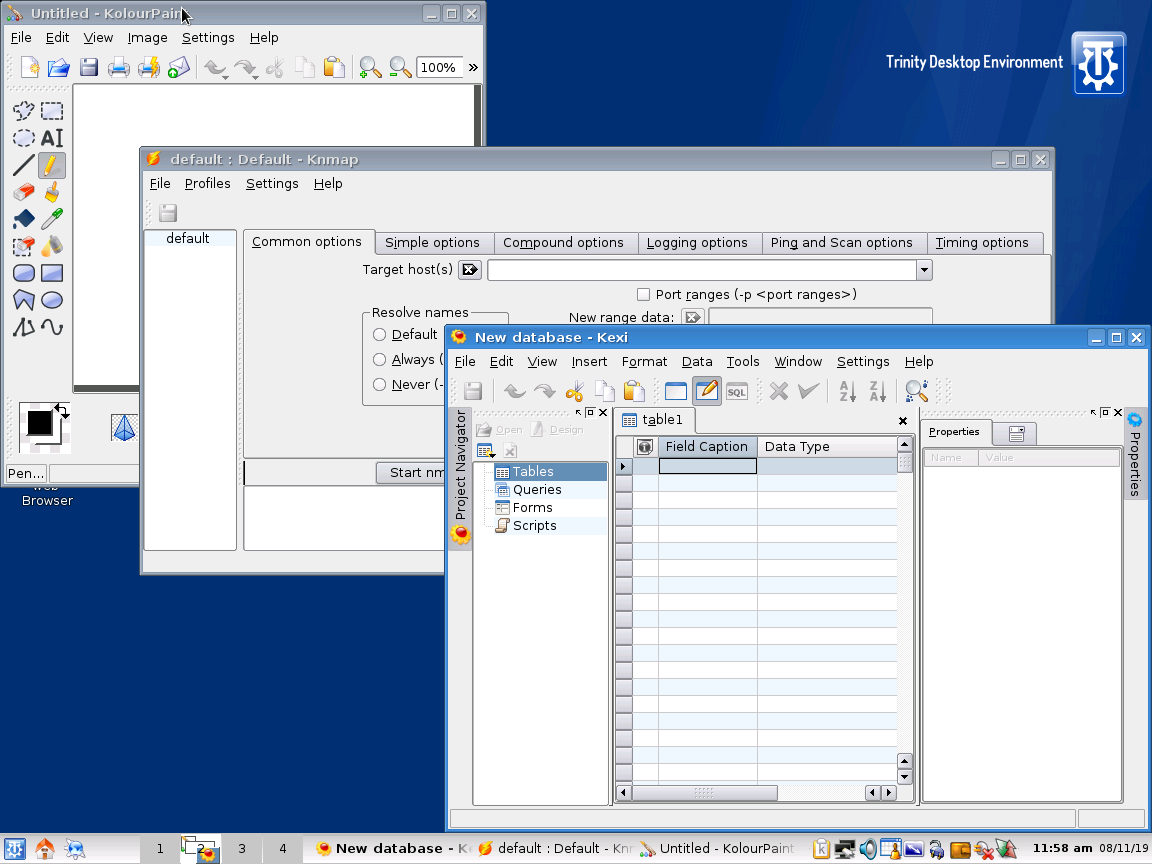Viewport: 1152px width, 864px height.
Task: Click the Design view pencil icon in Kexi
Action: point(707,391)
